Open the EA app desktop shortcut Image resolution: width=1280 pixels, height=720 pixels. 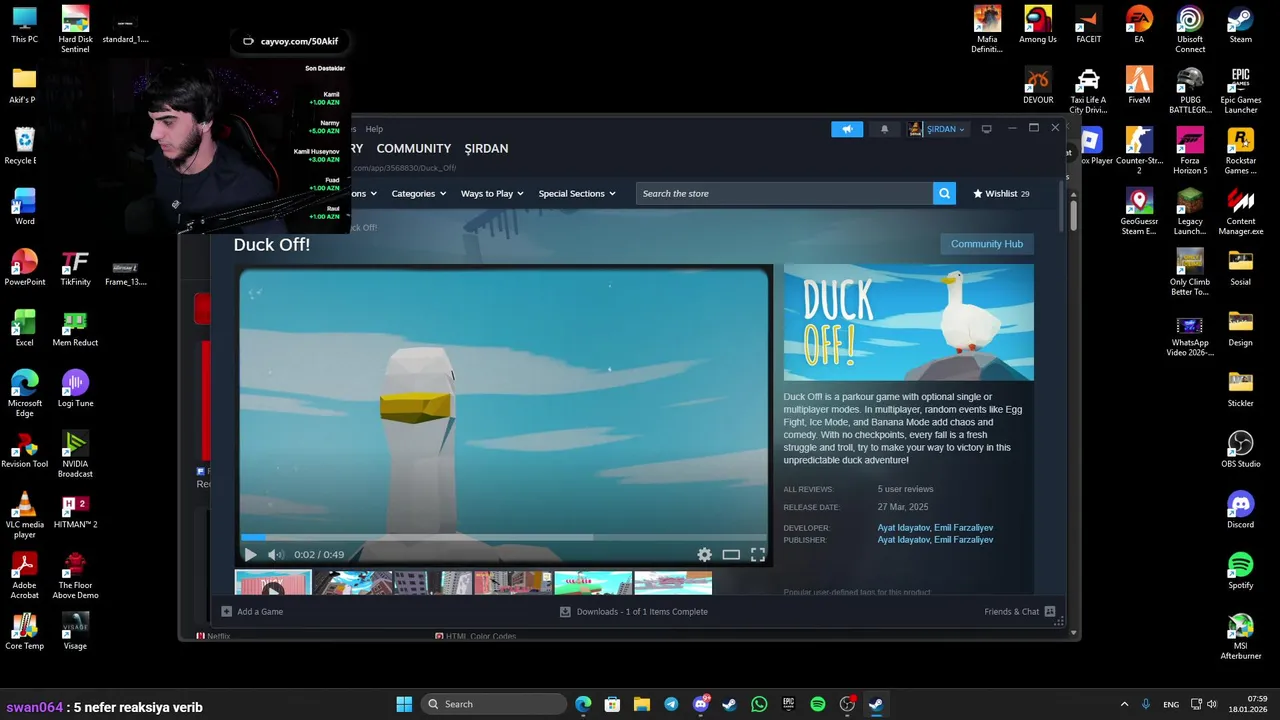coord(1139,25)
